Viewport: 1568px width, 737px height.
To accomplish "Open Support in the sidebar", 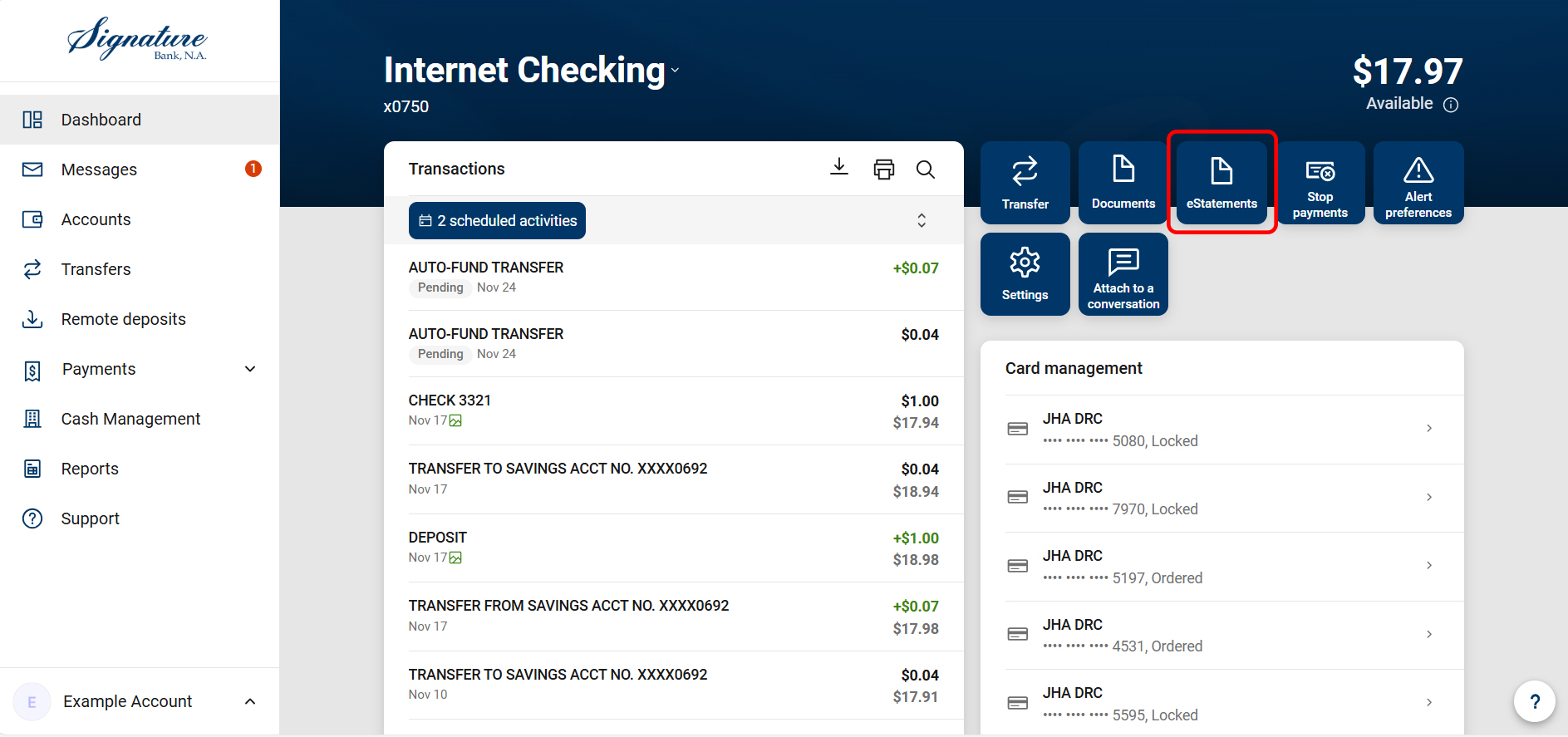I will click(x=140, y=518).
